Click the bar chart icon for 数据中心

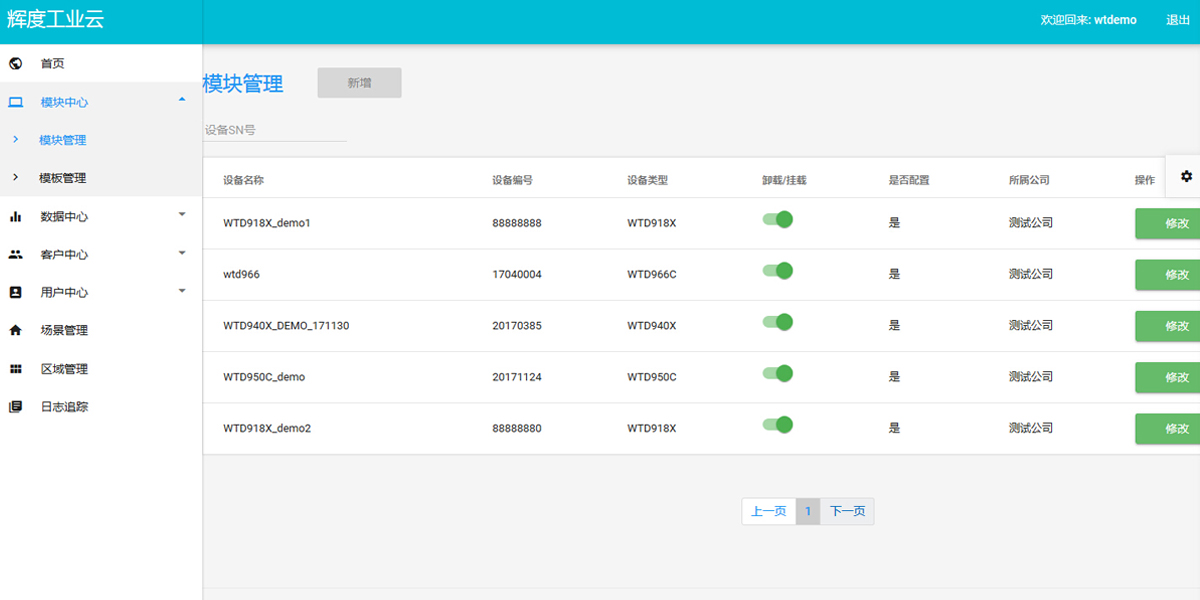pyautogui.click(x=15, y=216)
